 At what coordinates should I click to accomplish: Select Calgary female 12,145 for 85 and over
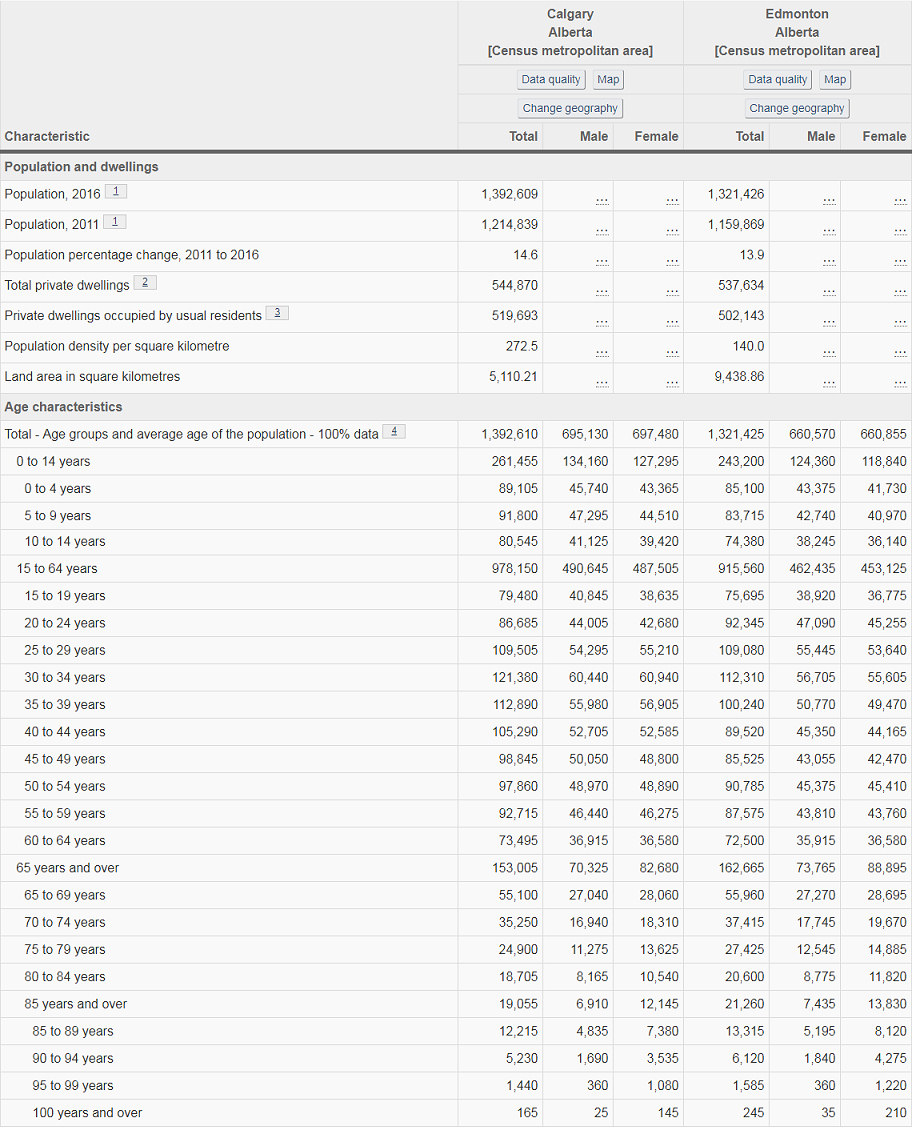coord(658,1004)
